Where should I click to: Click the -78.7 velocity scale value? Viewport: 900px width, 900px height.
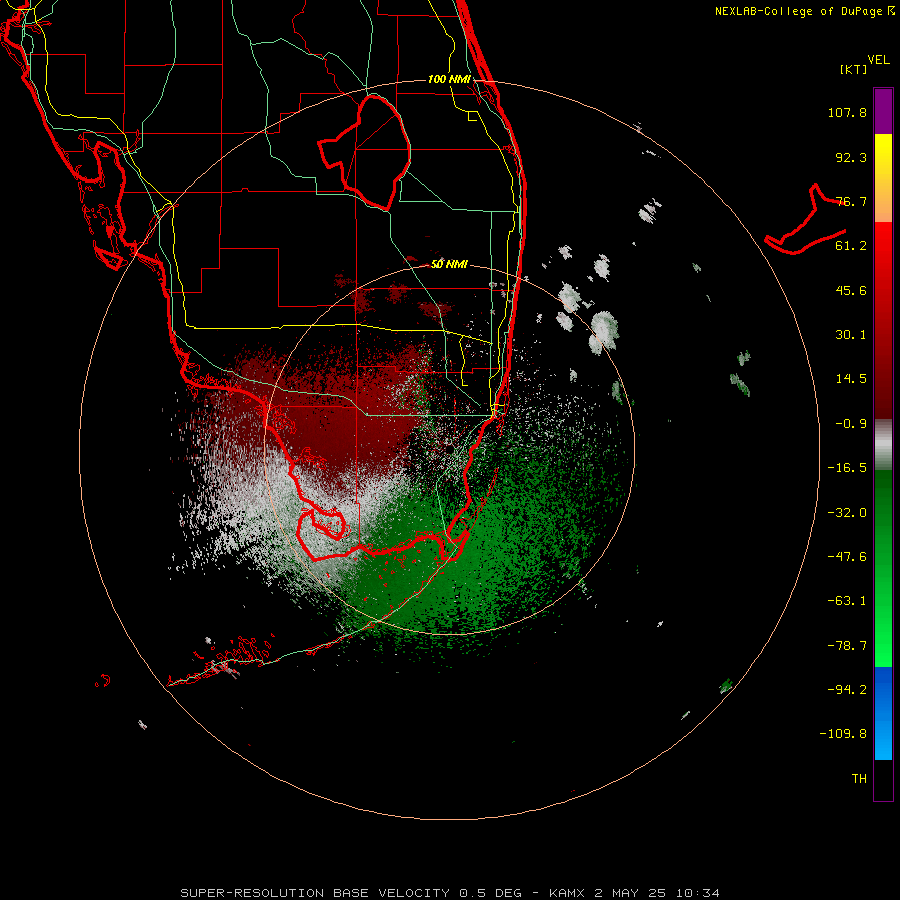[847, 646]
